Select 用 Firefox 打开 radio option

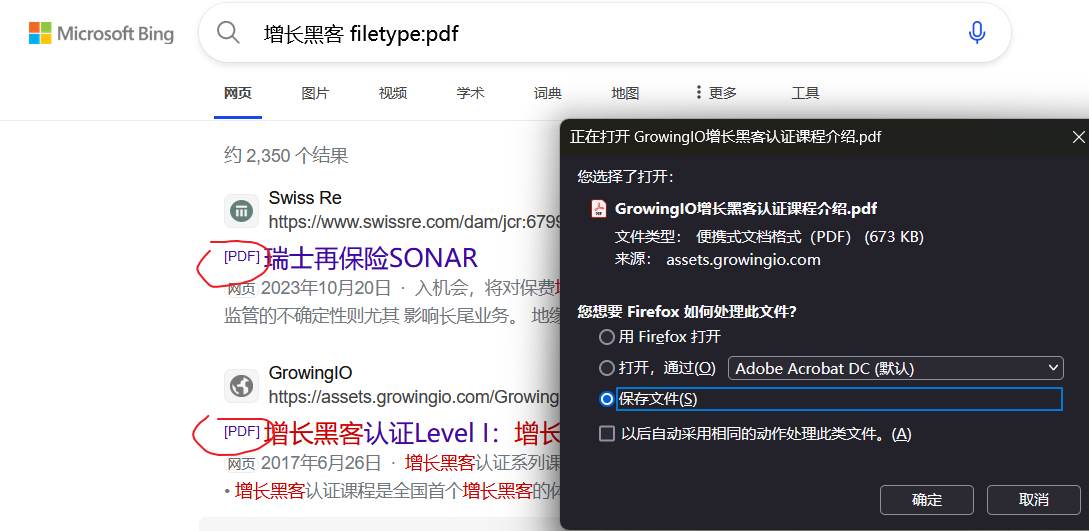coord(607,337)
